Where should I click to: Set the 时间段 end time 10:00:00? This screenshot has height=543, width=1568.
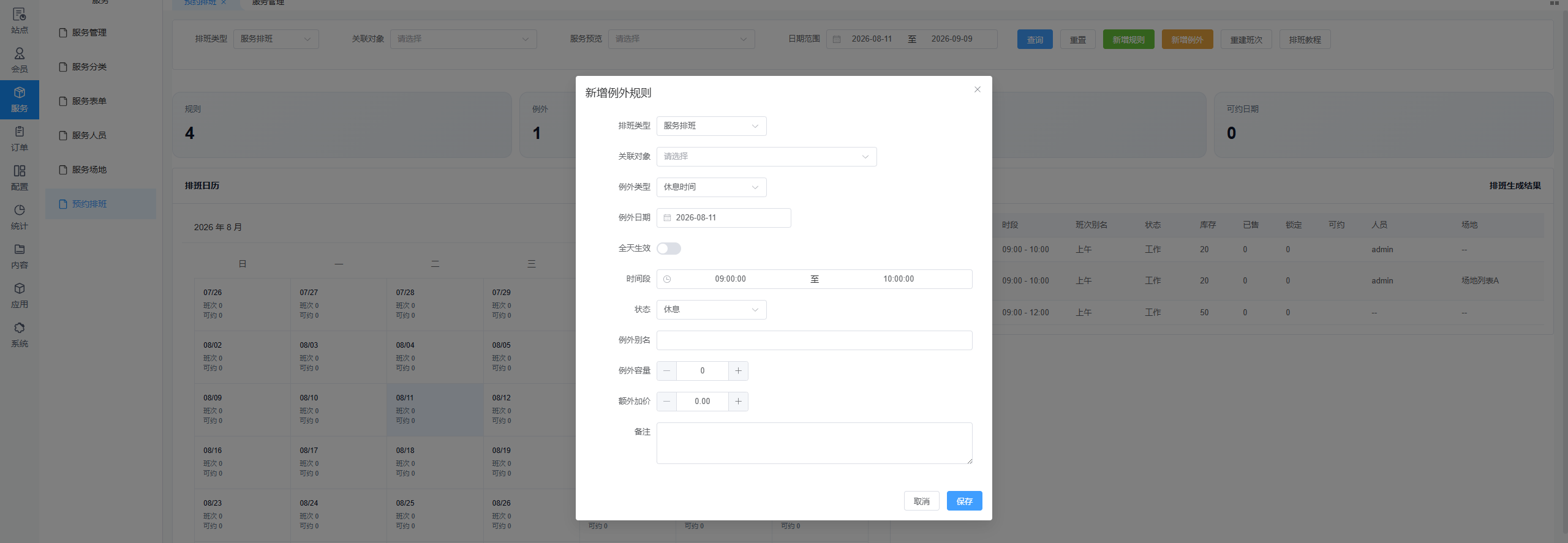click(898, 279)
